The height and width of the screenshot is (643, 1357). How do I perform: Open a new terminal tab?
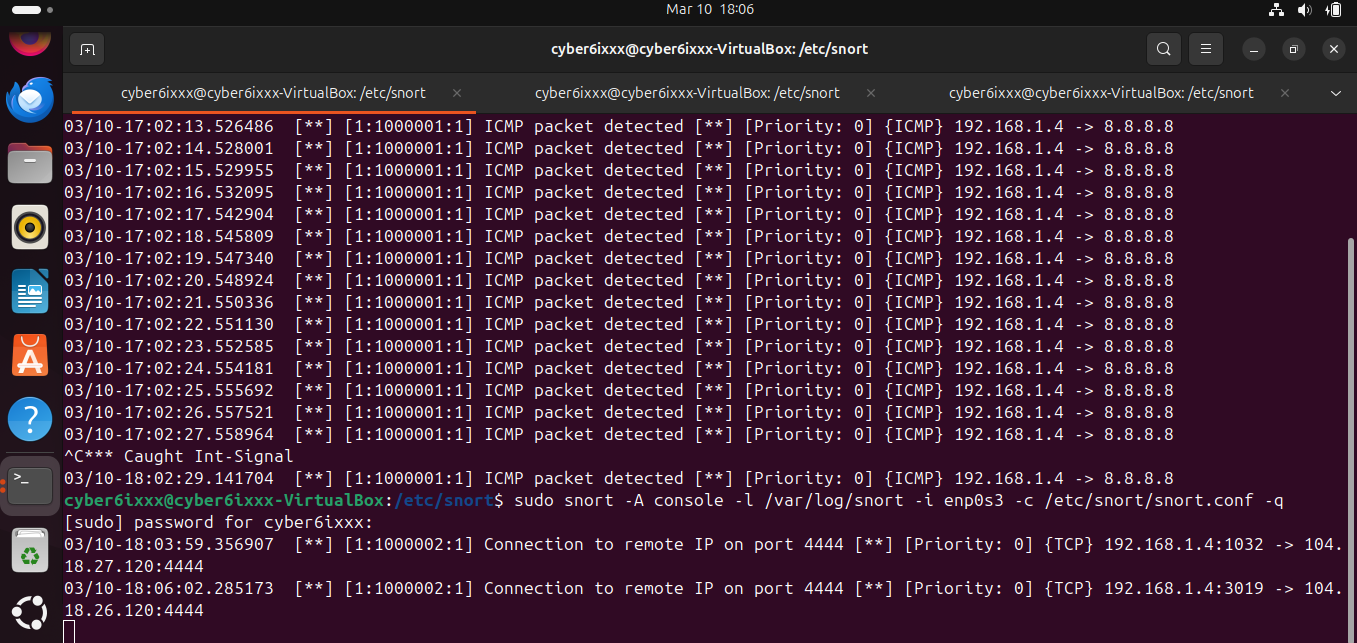coord(87,49)
